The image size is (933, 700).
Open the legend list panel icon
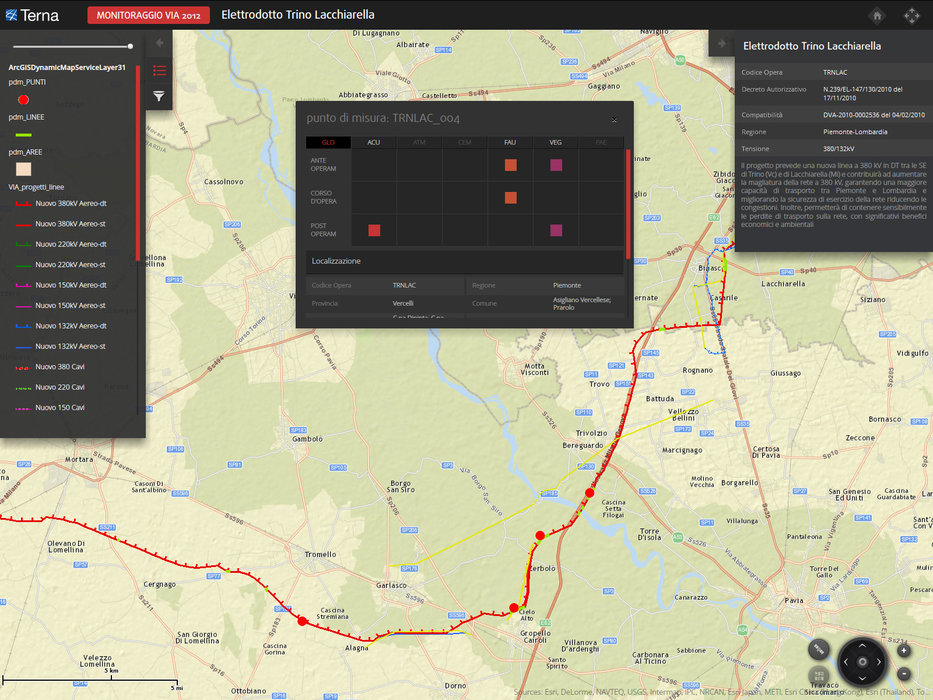pos(158,70)
